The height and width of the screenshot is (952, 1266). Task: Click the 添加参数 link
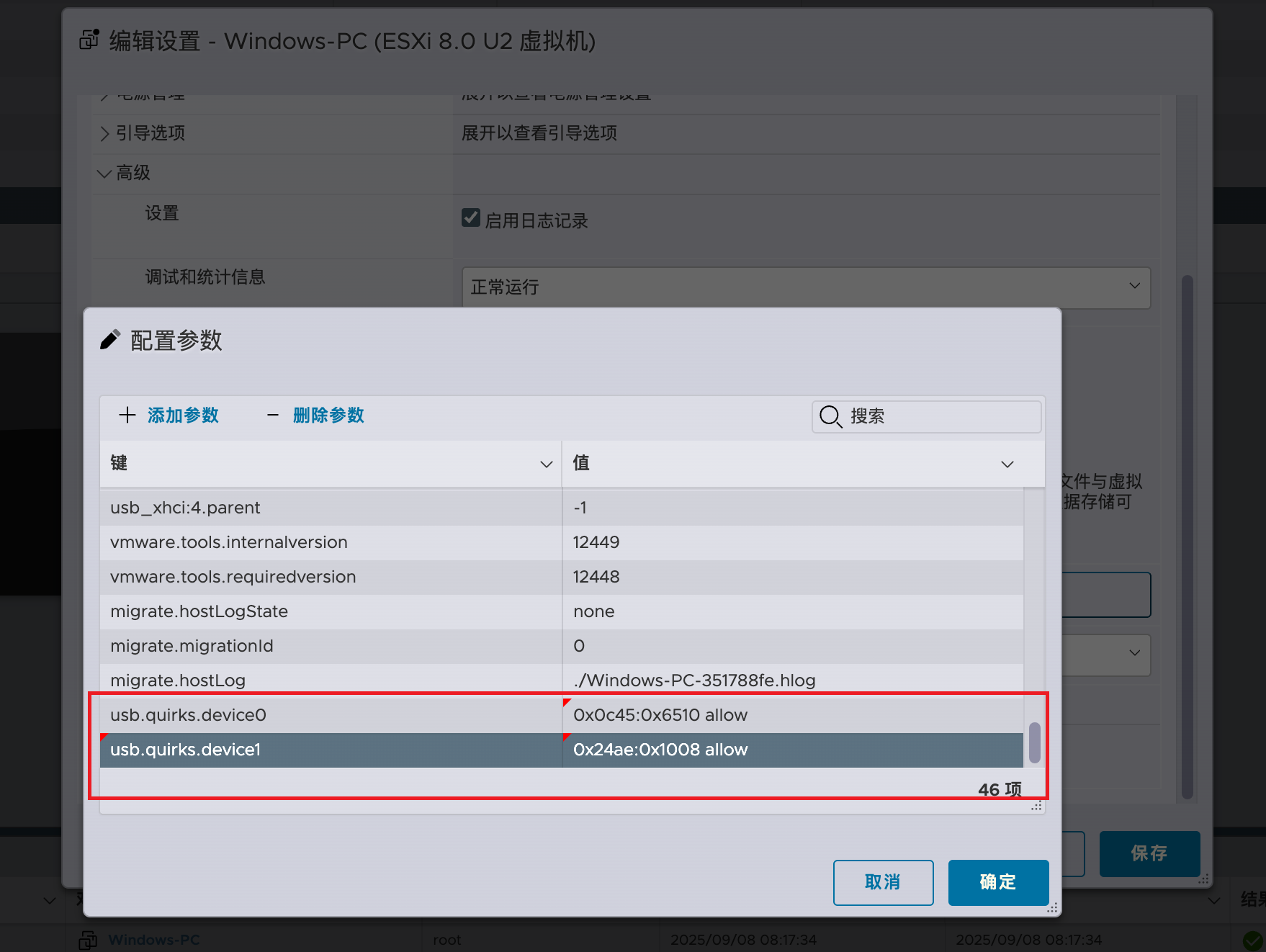coord(183,415)
